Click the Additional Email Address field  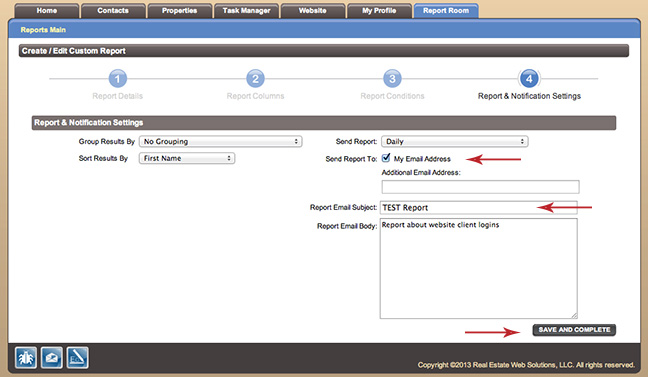(x=480, y=187)
